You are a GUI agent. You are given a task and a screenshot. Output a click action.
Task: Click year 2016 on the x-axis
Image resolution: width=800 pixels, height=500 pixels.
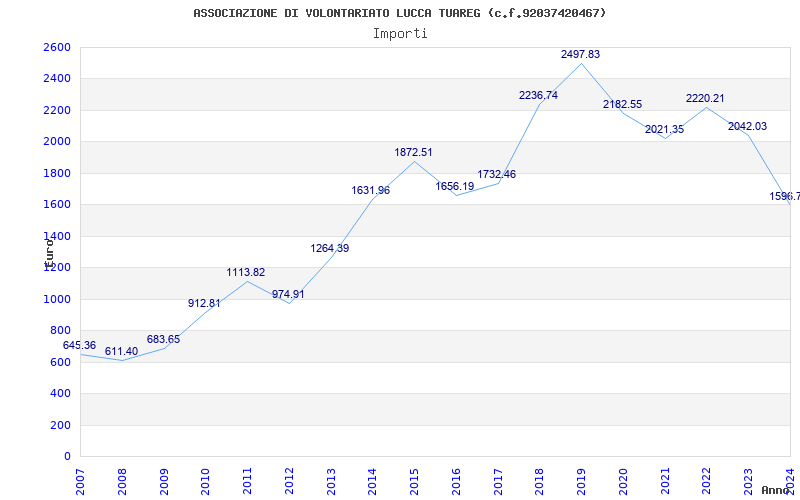point(457,482)
